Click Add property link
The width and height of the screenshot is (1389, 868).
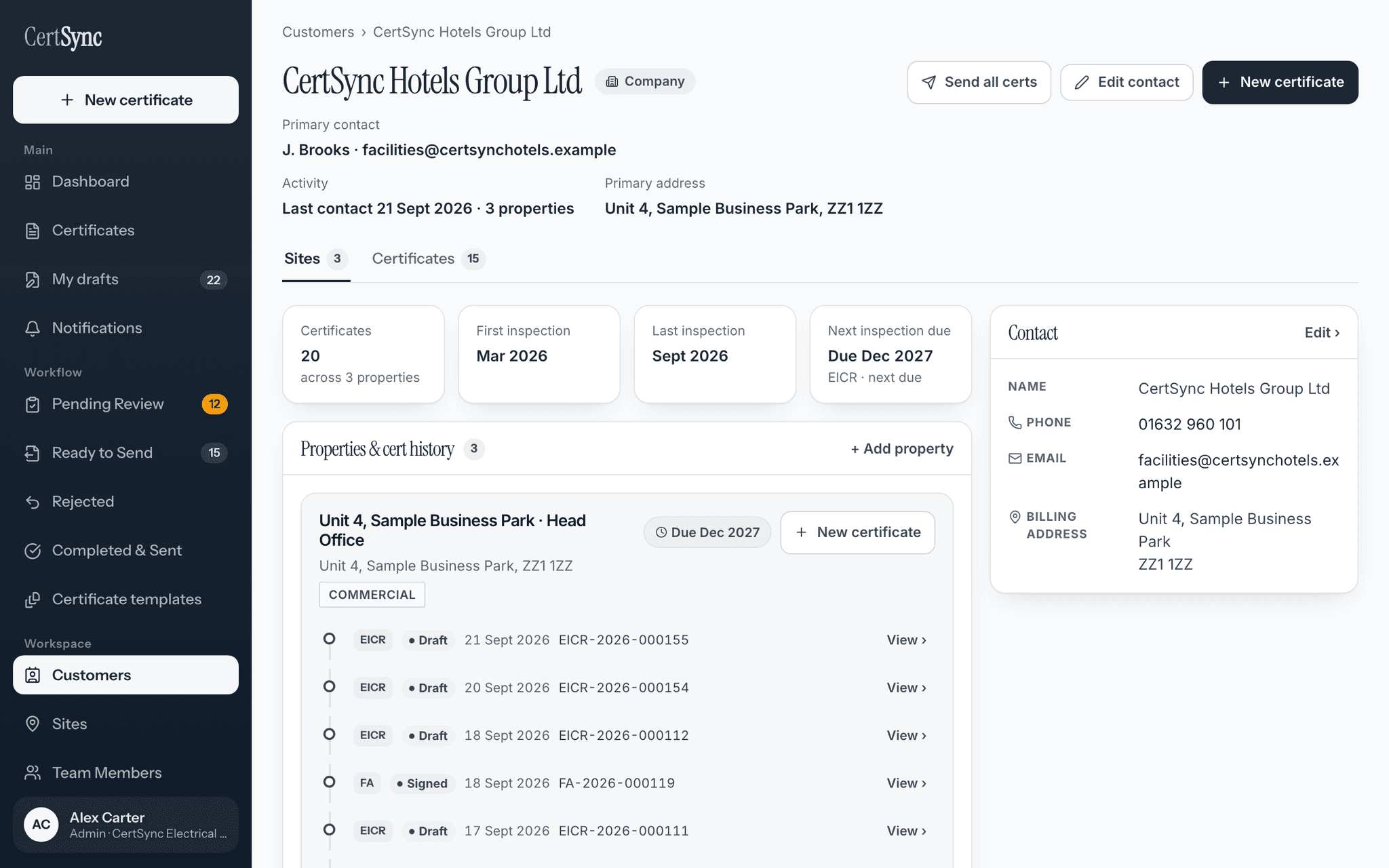(902, 449)
